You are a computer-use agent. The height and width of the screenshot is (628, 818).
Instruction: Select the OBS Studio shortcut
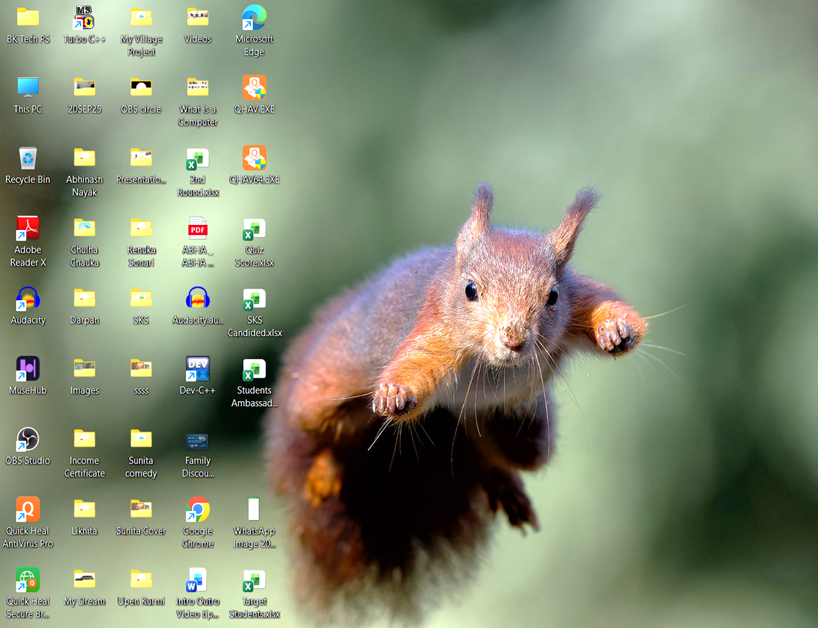click(x=28, y=439)
